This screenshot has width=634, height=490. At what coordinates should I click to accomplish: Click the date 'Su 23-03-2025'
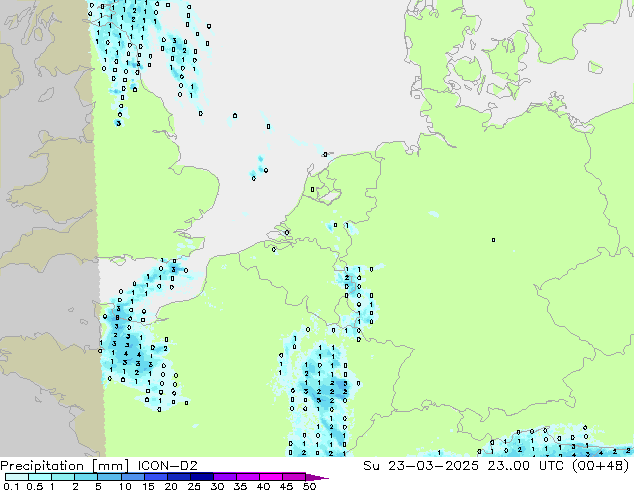pyautogui.click(x=421, y=466)
